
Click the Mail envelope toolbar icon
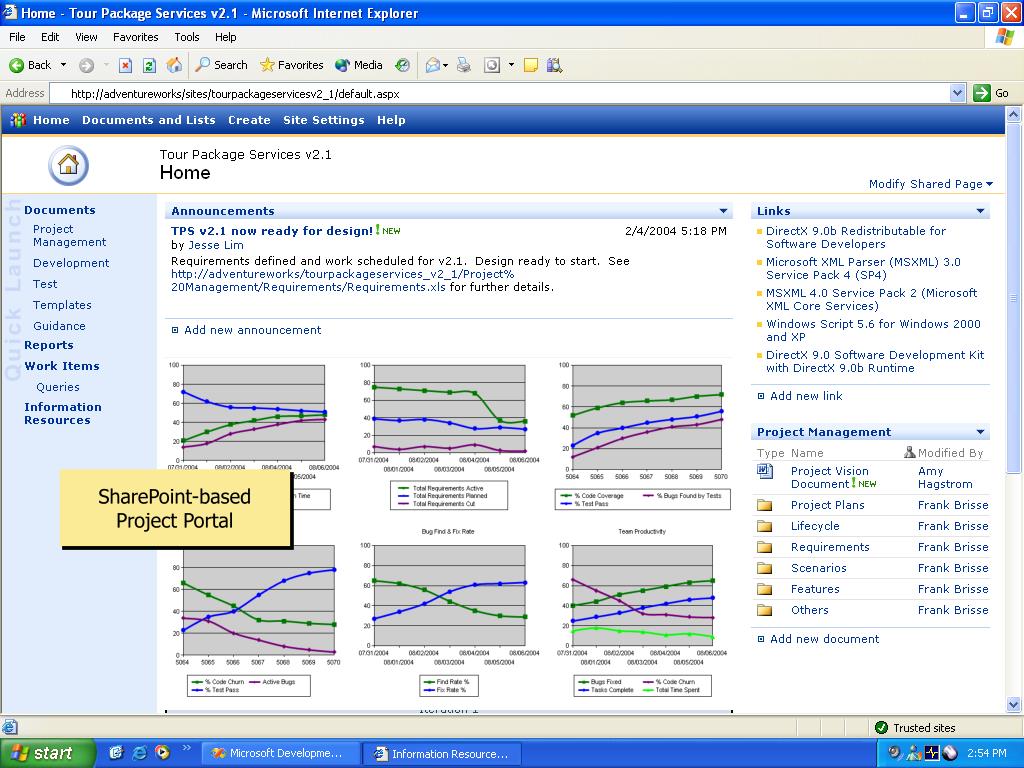[432, 65]
